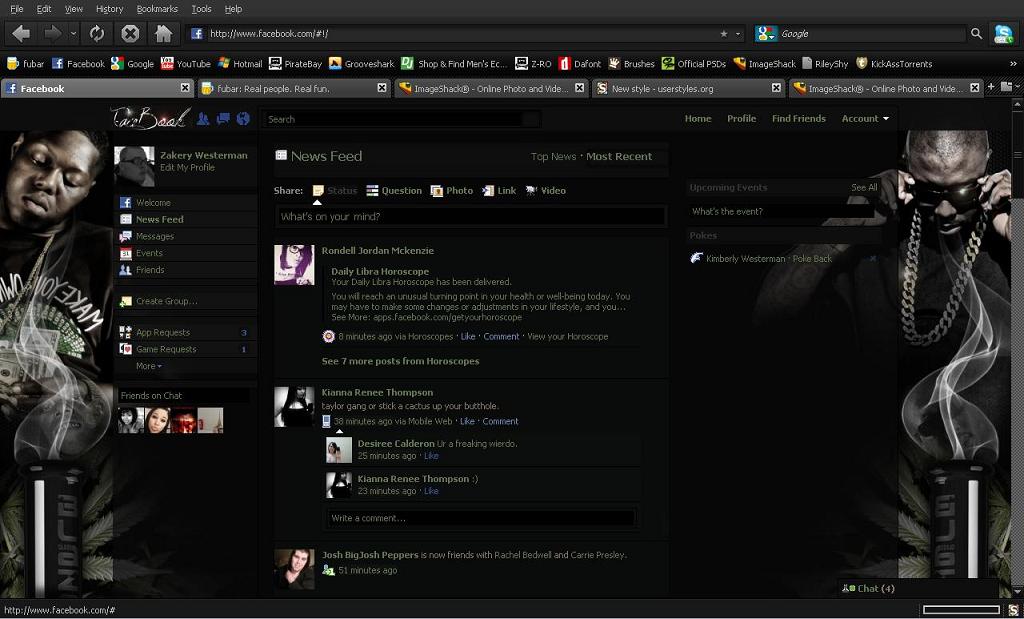Bookmark this page with the star icon
This screenshot has height=619, width=1024.
pyautogui.click(x=724, y=33)
